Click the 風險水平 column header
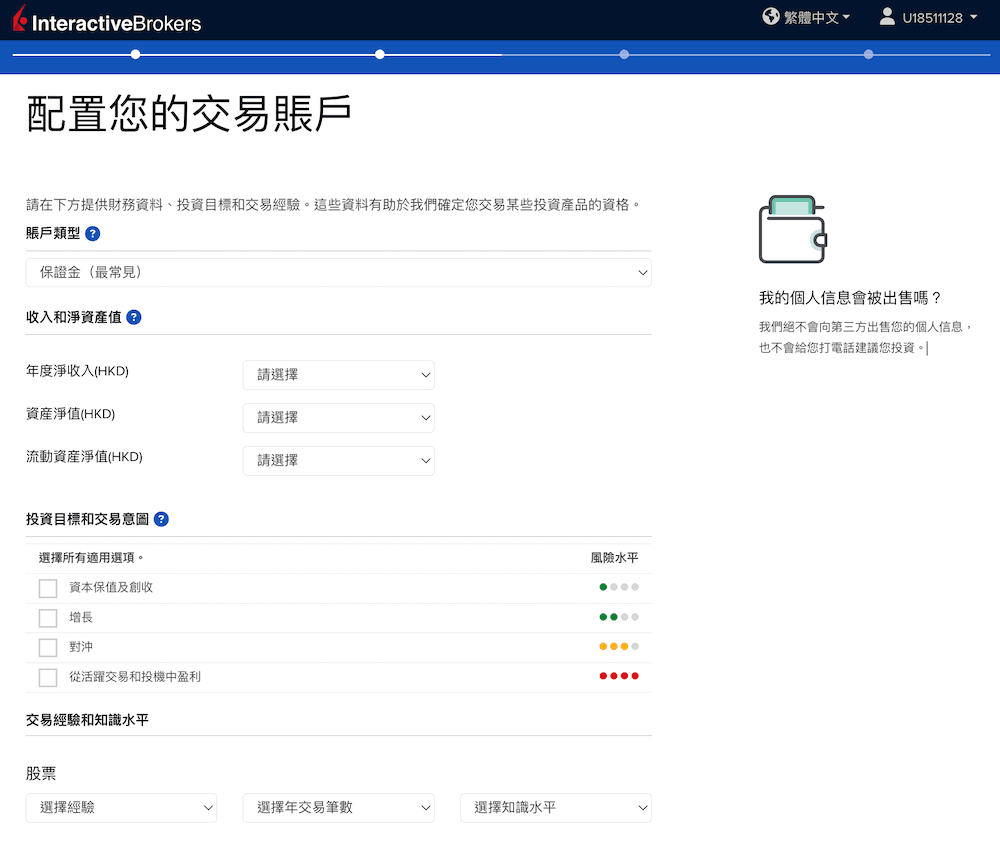This screenshot has width=1000, height=842. [x=614, y=558]
